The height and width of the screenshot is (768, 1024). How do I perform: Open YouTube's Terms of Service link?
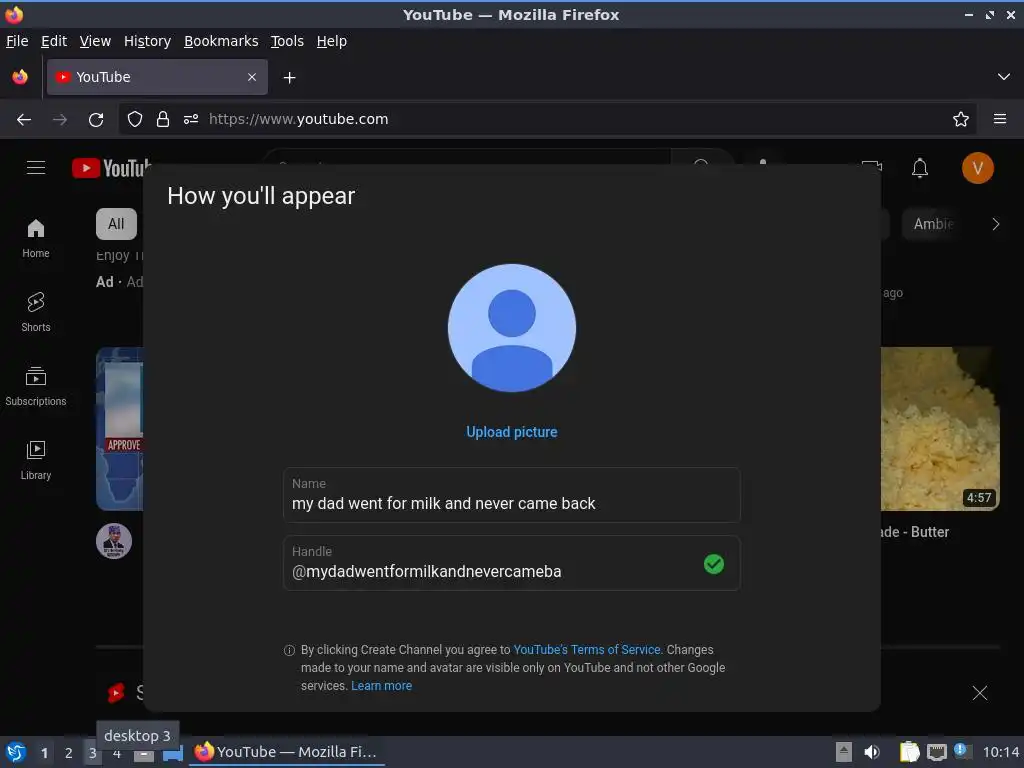[588, 650]
